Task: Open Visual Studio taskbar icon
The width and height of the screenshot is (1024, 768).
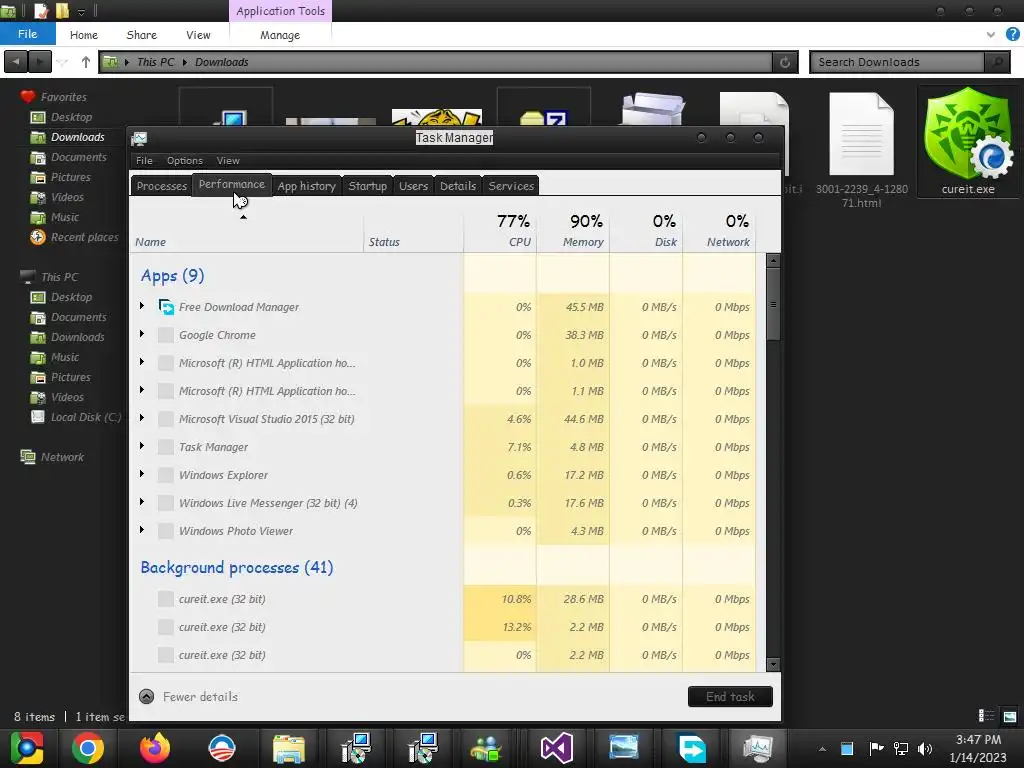Action: point(556,748)
